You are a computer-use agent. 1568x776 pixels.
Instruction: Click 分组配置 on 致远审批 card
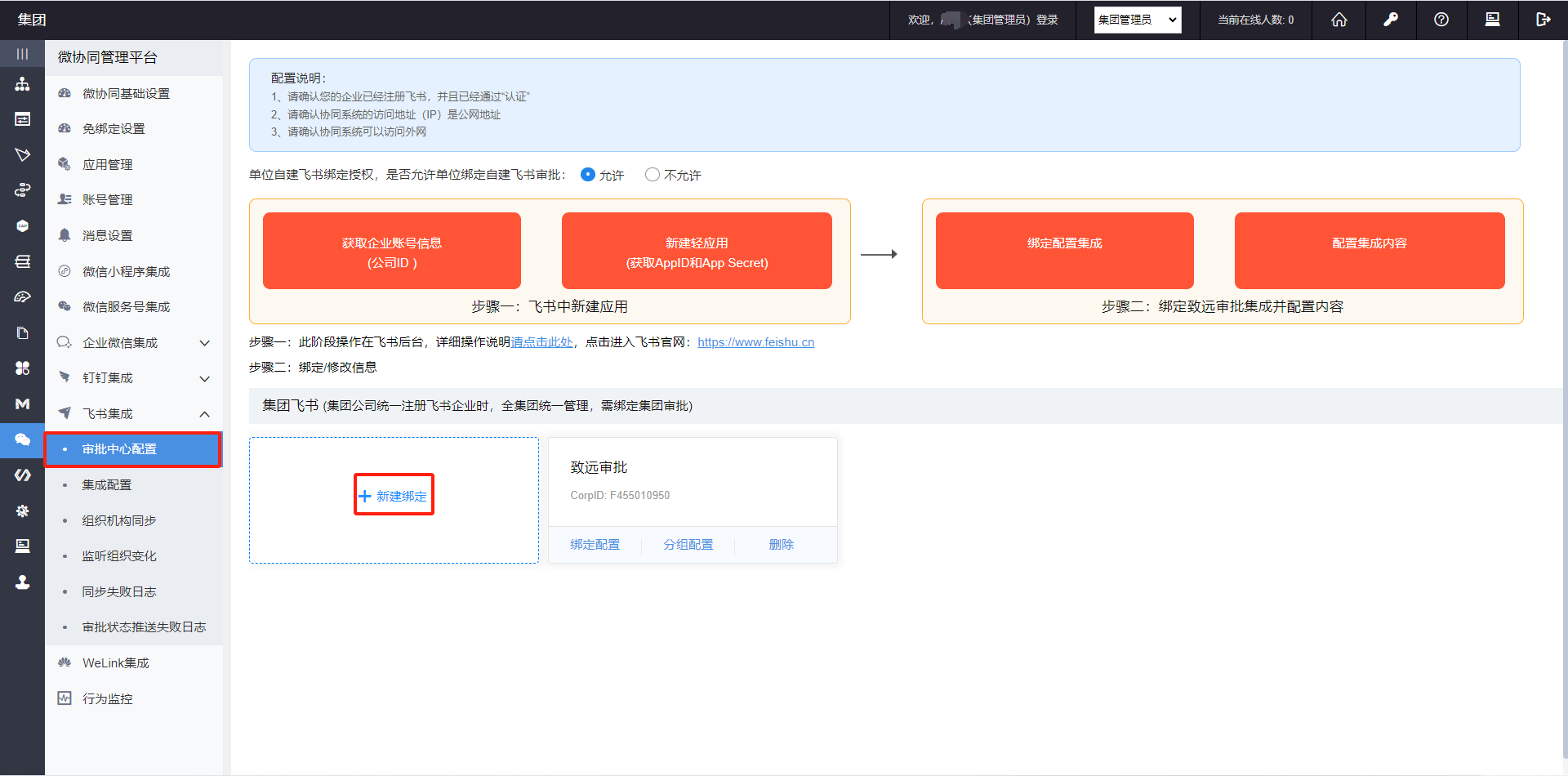(x=688, y=545)
